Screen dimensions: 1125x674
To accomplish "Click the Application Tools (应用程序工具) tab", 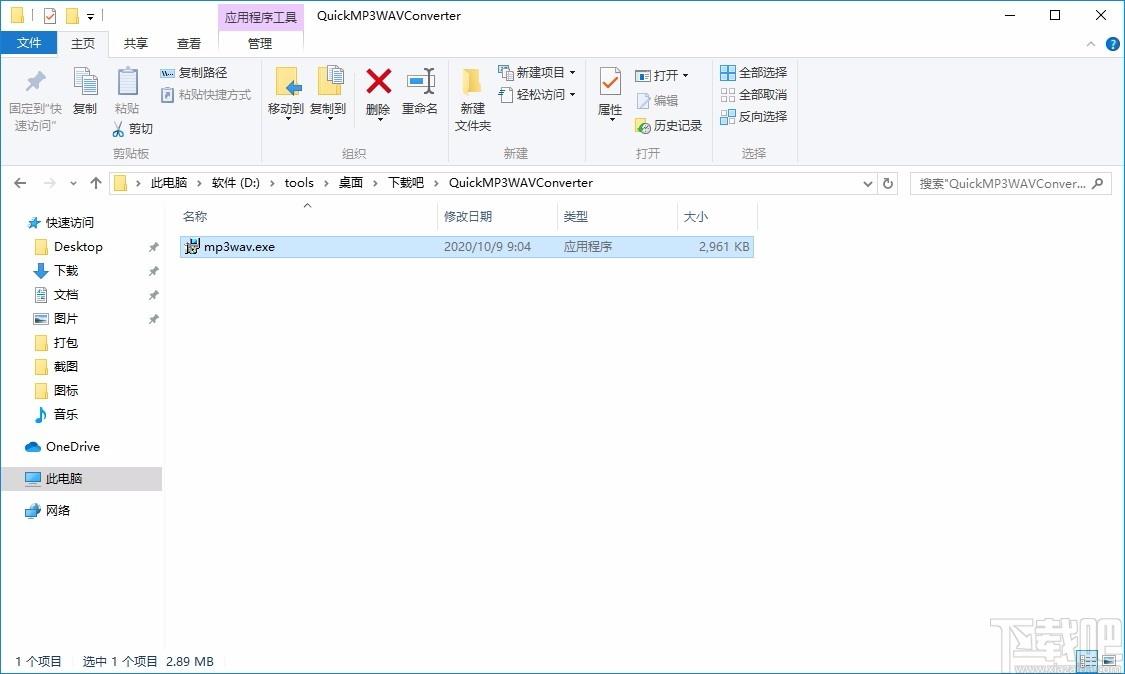I will pos(260,17).
